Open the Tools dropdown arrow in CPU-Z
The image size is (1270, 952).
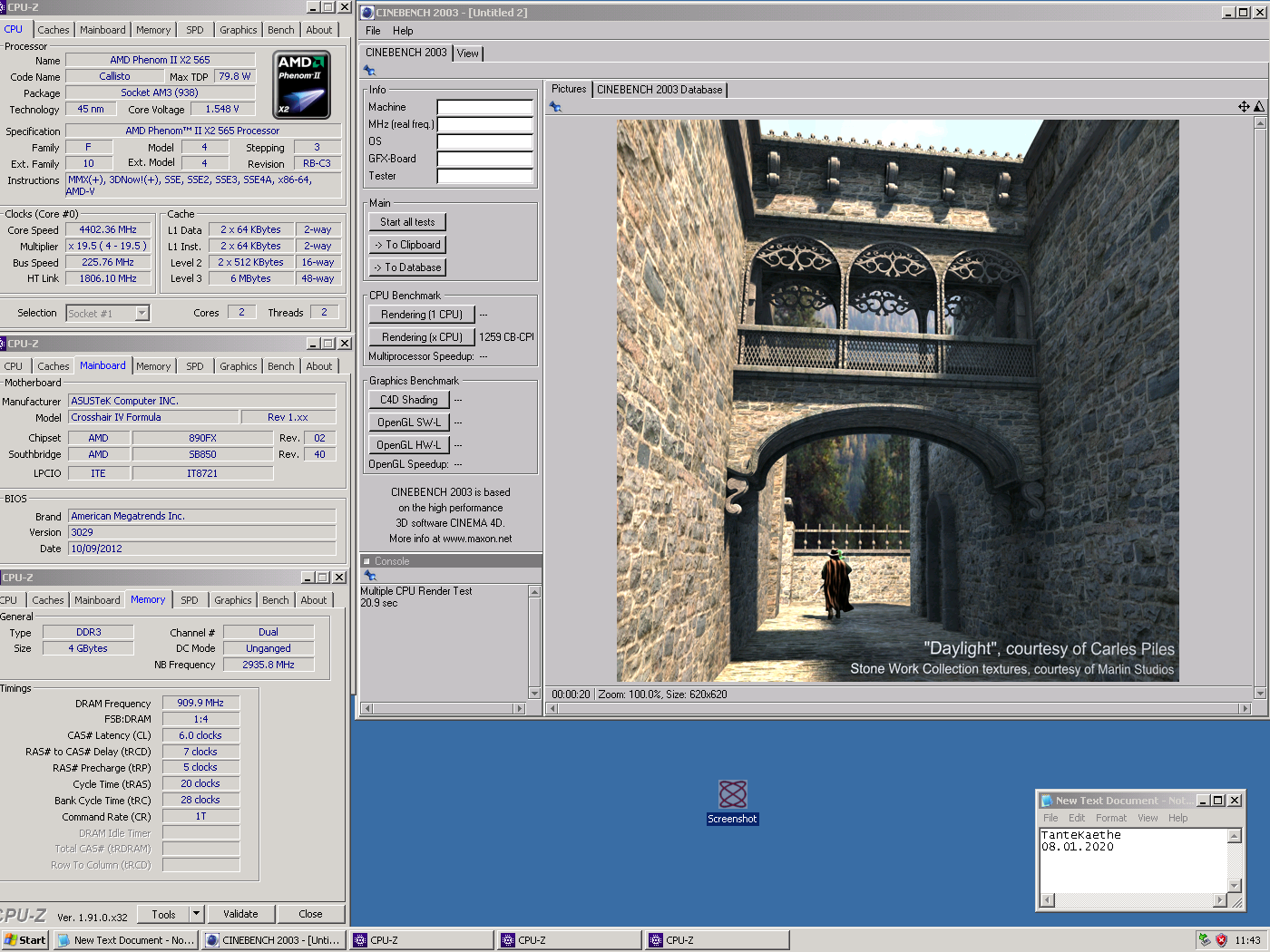[196, 914]
